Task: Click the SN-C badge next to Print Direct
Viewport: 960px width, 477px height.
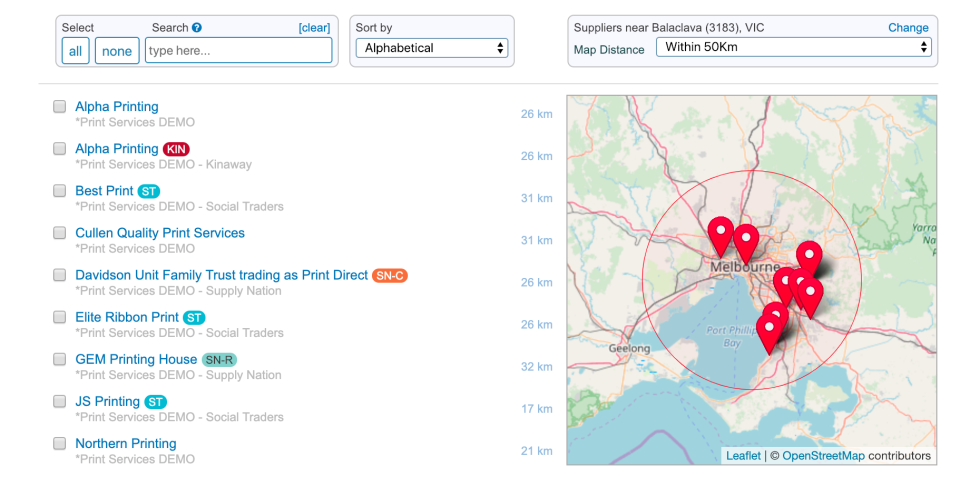Action: coord(389,276)
